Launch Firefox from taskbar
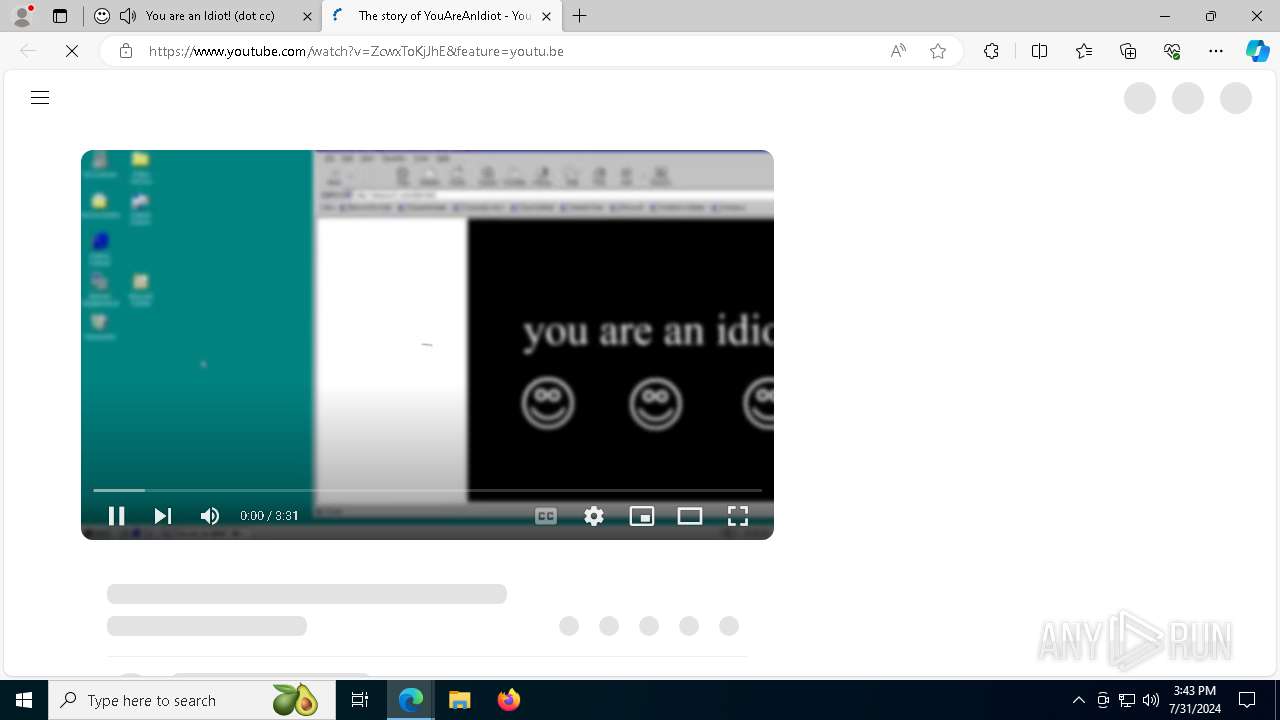Viewport: 1280px width, 720px height. 509,700
